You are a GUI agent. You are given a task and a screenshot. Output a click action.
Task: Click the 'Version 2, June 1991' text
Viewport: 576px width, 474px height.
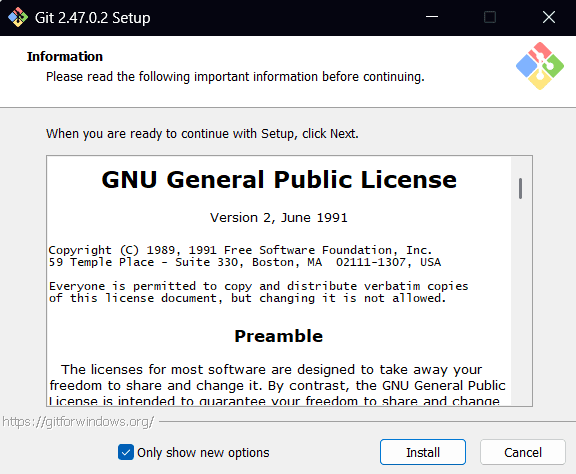click(x=279, y=218)
